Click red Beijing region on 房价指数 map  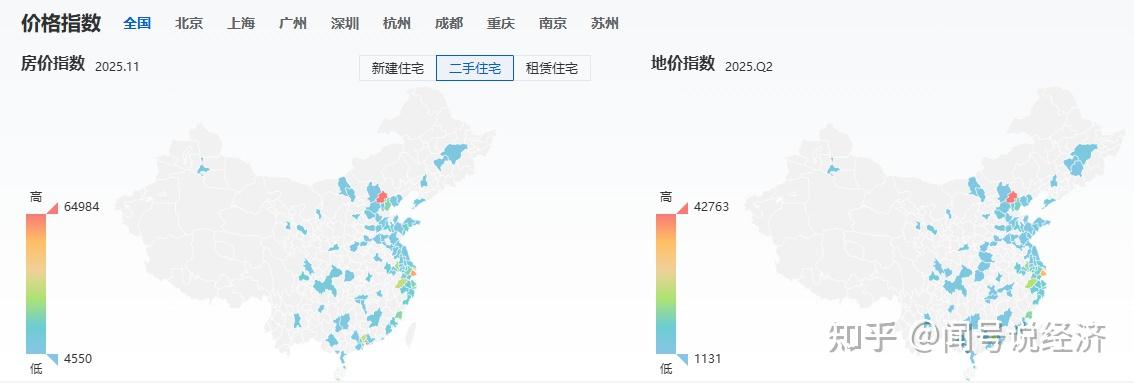coord(381,197)
